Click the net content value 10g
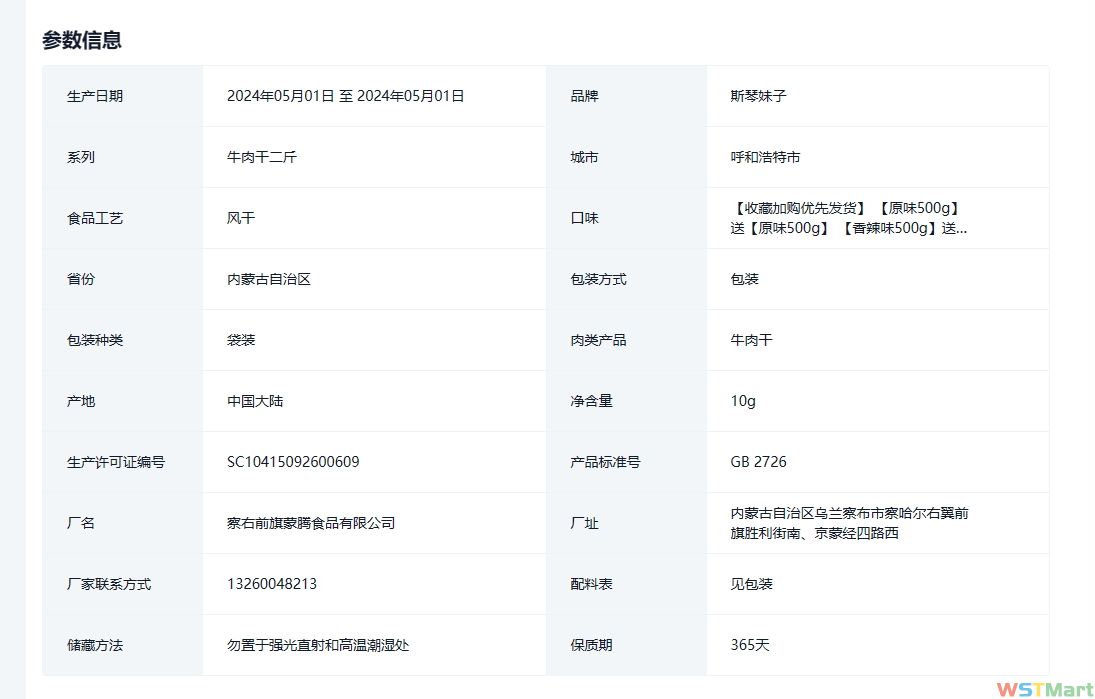 point(743,401)
